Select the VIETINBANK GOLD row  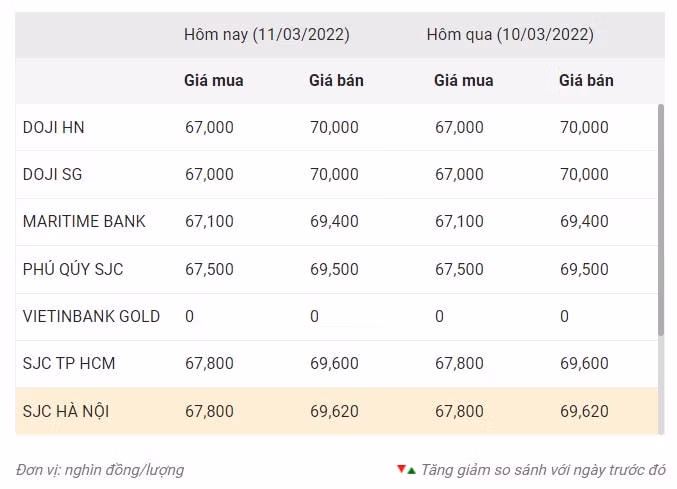[337, 317]
